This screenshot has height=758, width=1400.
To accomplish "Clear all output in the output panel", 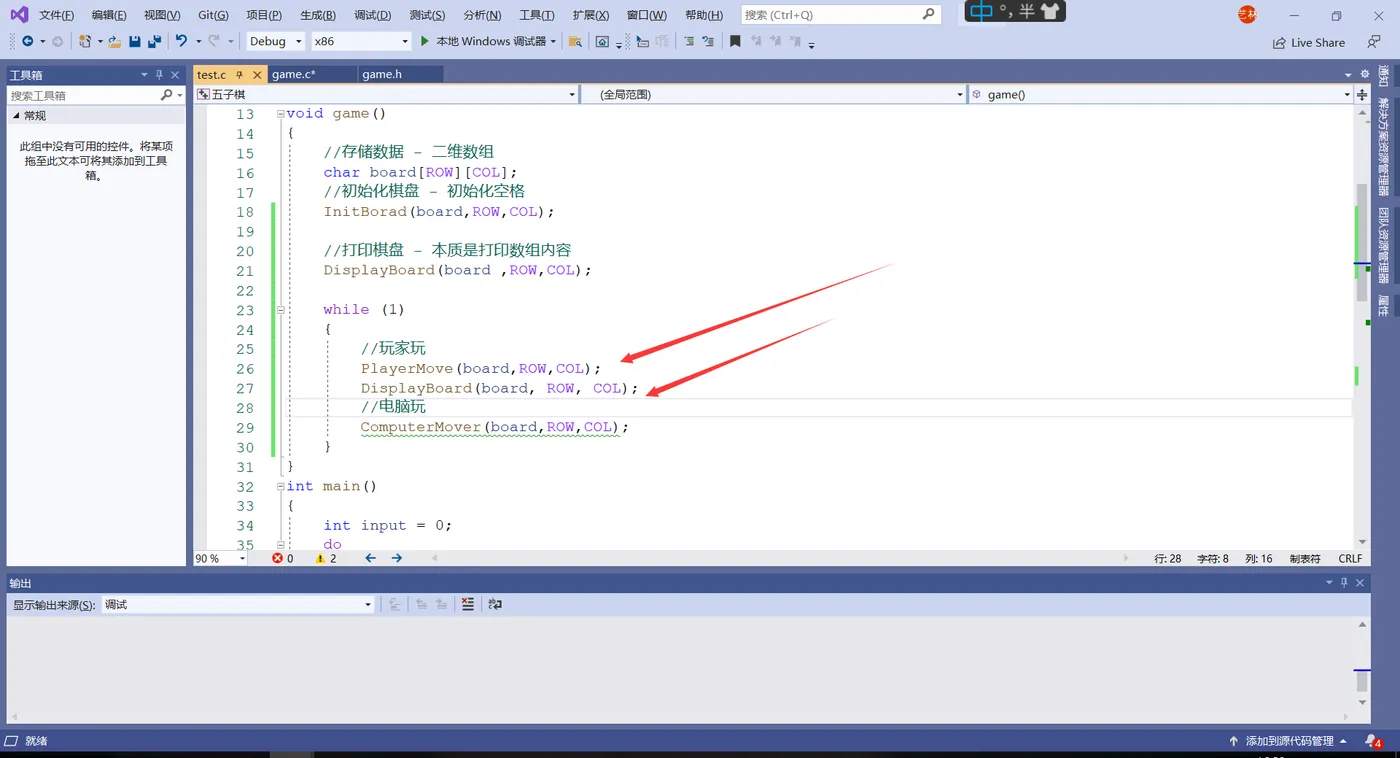I will coord(467,604).
